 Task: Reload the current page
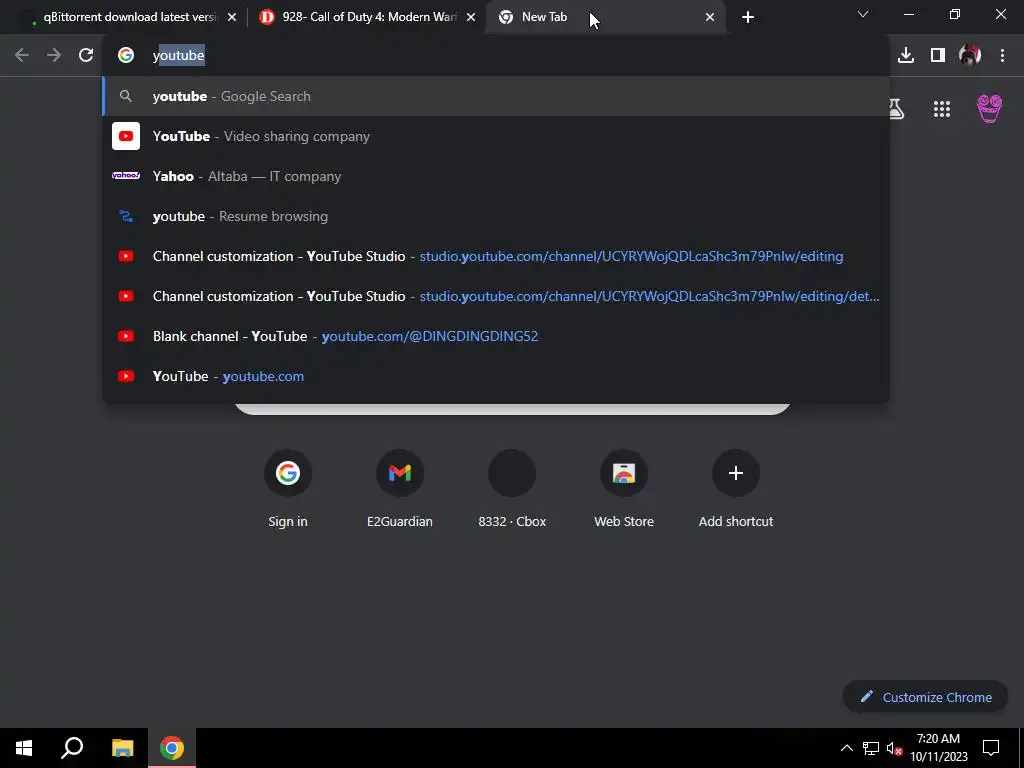coord(86,56)
